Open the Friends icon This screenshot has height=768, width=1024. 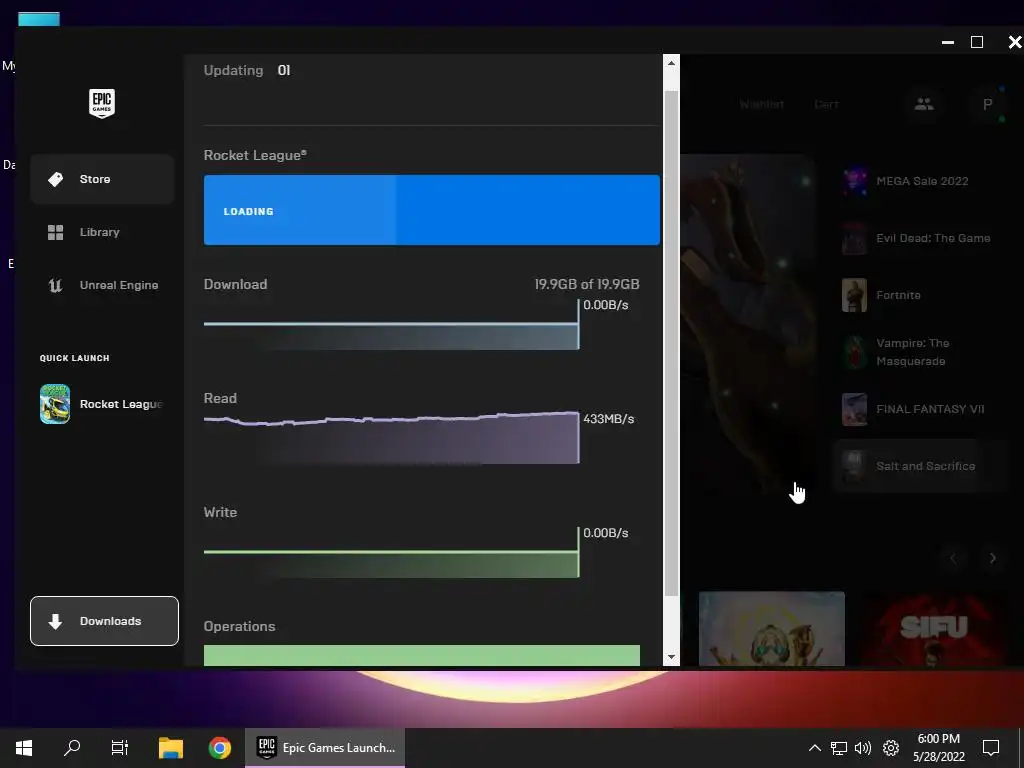click(923, 104)
